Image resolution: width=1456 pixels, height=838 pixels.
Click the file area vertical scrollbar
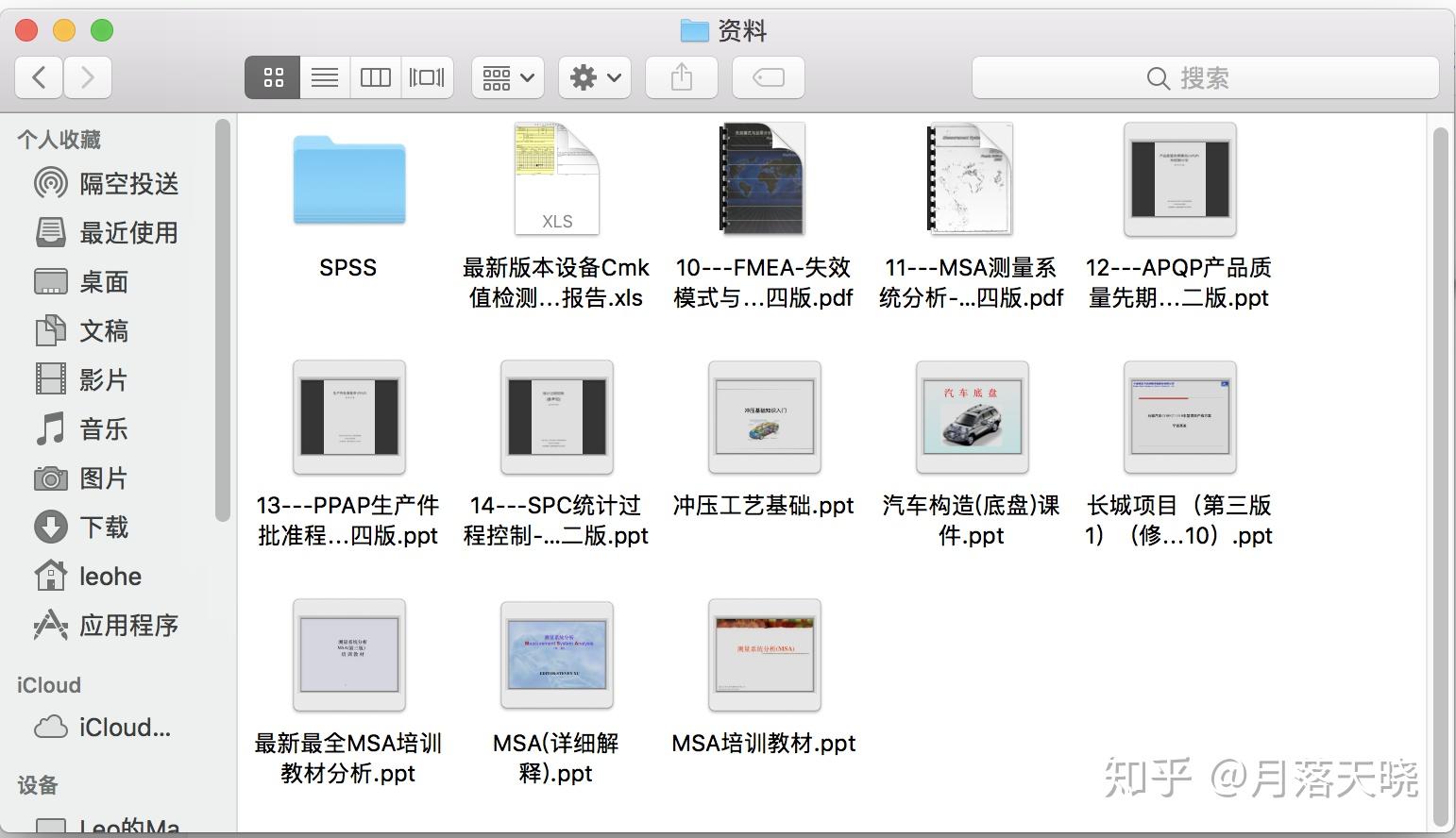coord(1440,476)
